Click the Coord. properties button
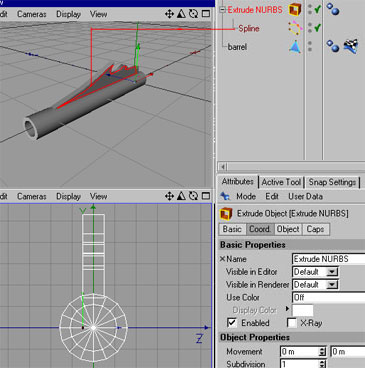 (260, 229)
